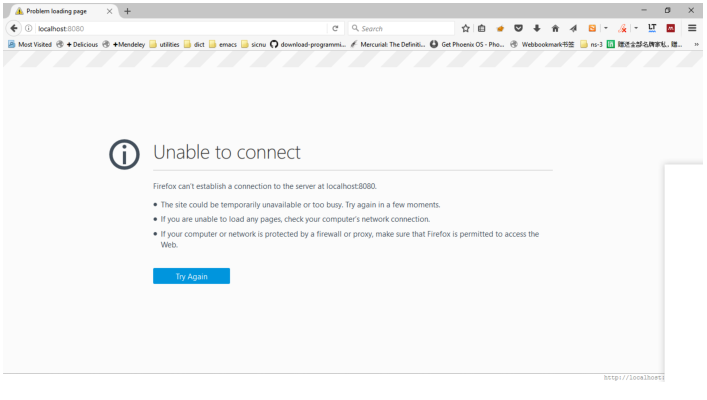Viewport: 707px width, 400px height.
Task: Click the Unable to connect heading
Action: coord(227,152)
